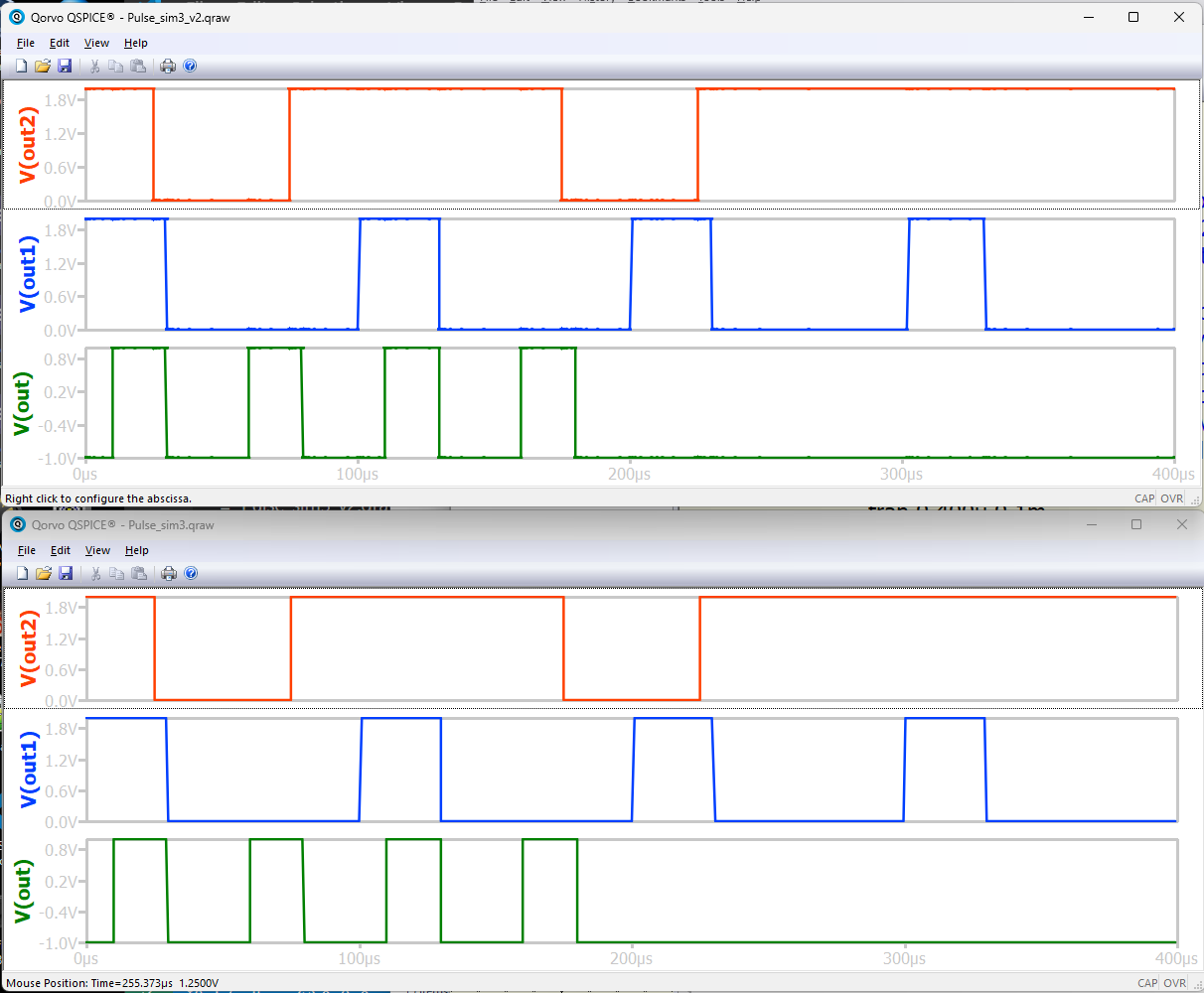Open the View menu in the bottom window
Screen dimensions: 1204x993
97,550
